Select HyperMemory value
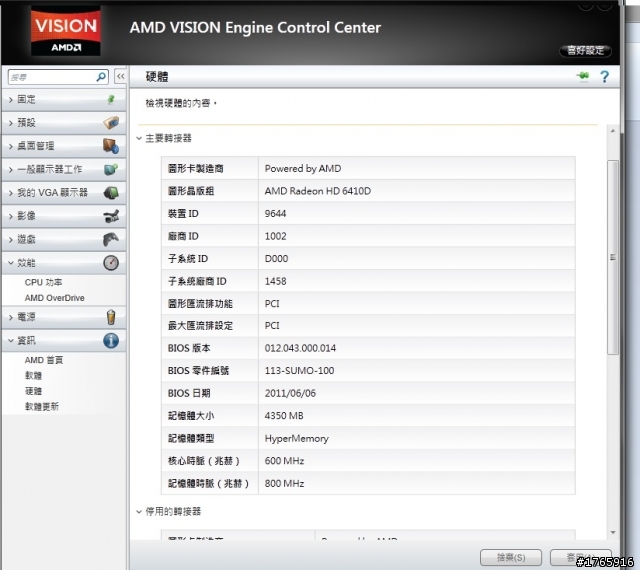640x570 pixels. coord(296,439)
